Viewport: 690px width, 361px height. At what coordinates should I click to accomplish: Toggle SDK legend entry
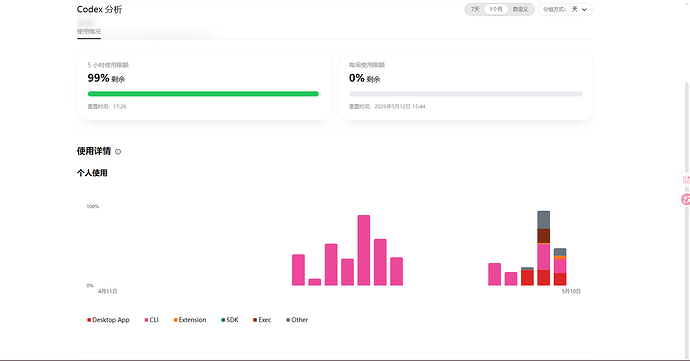tap(230, 320)
